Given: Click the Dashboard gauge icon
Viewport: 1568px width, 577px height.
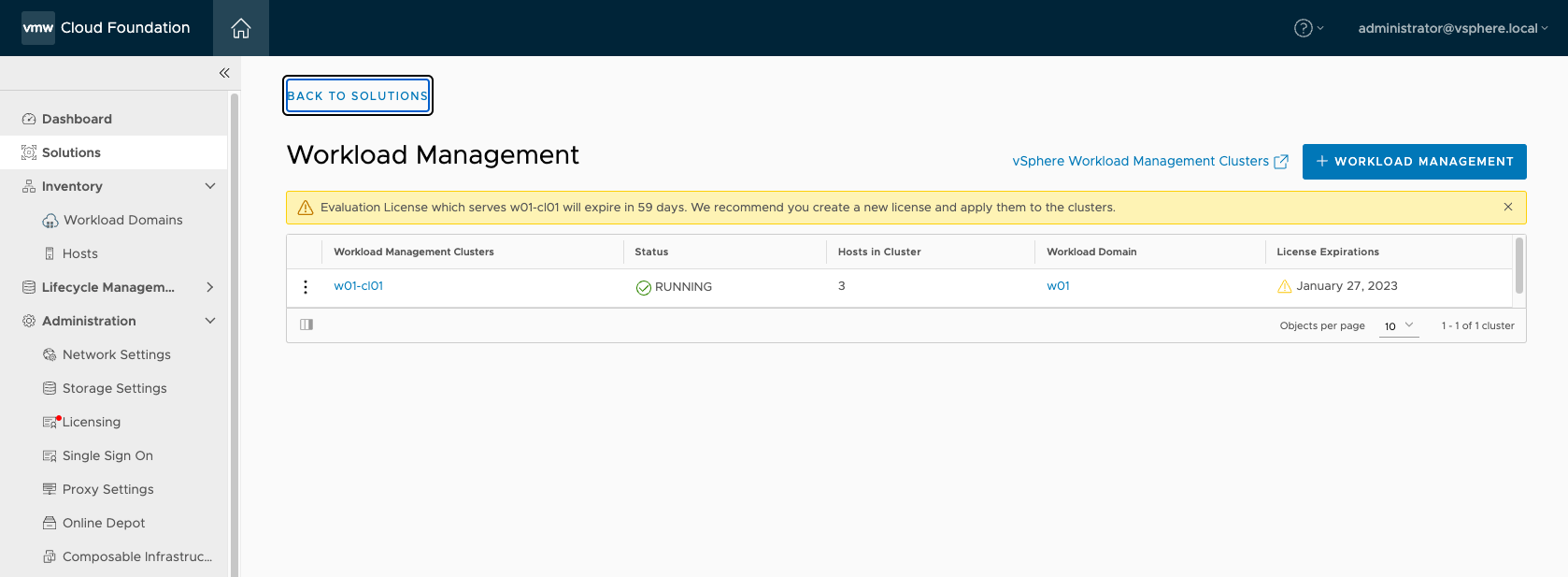Looking at the screenshot, I should (x=29, y=119).
